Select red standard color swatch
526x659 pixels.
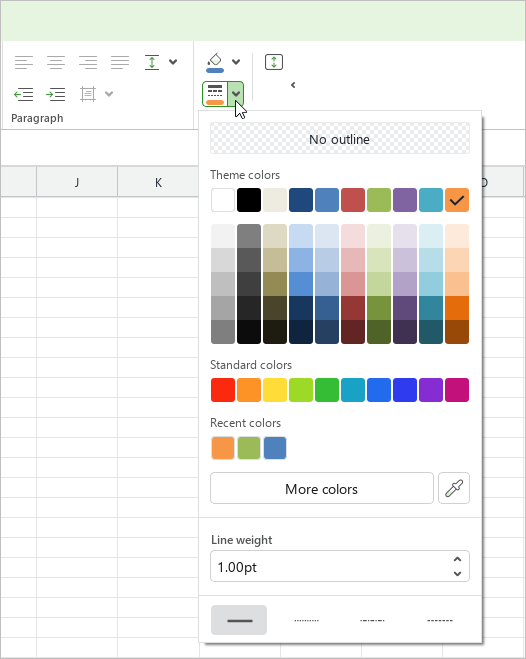pyautogui.click(x=223, y=390)
